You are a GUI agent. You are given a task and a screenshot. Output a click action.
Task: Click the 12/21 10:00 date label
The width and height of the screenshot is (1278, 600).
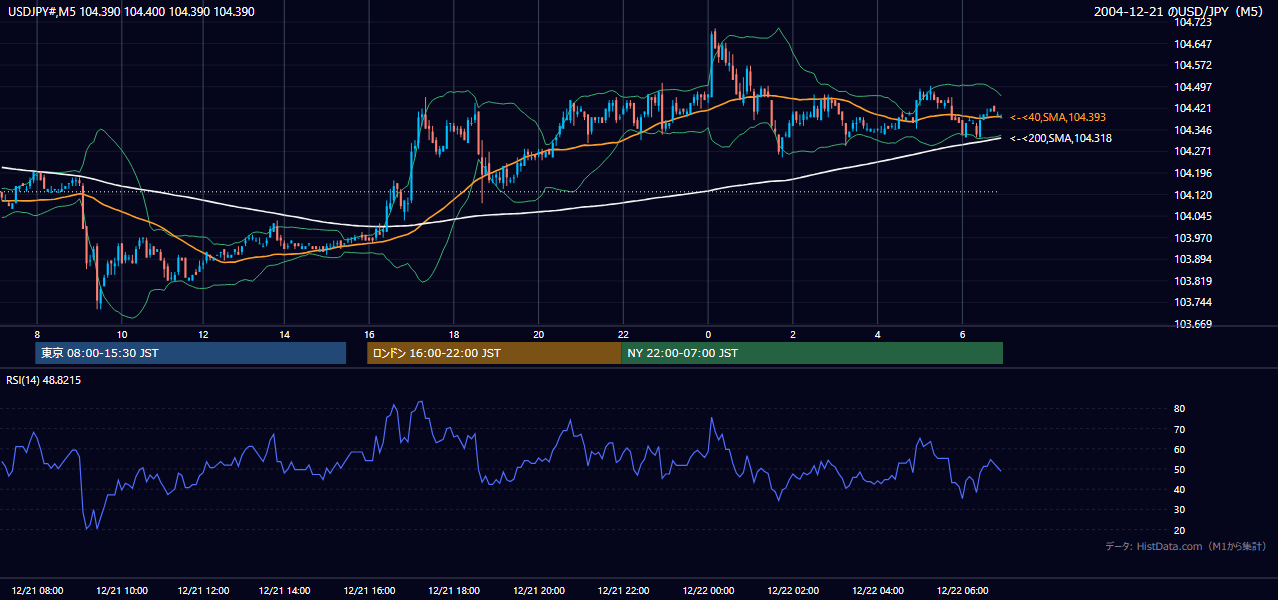(x=121, y=591)
